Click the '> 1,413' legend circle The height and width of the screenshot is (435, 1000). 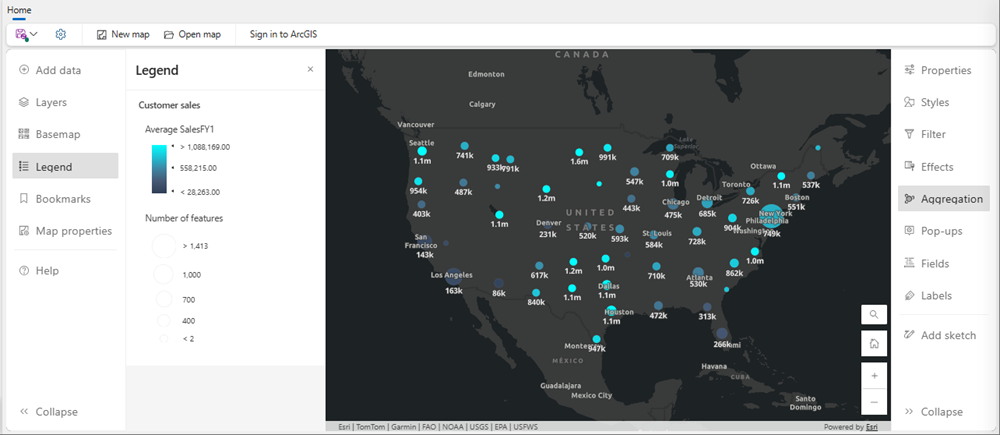coord(164,246)
